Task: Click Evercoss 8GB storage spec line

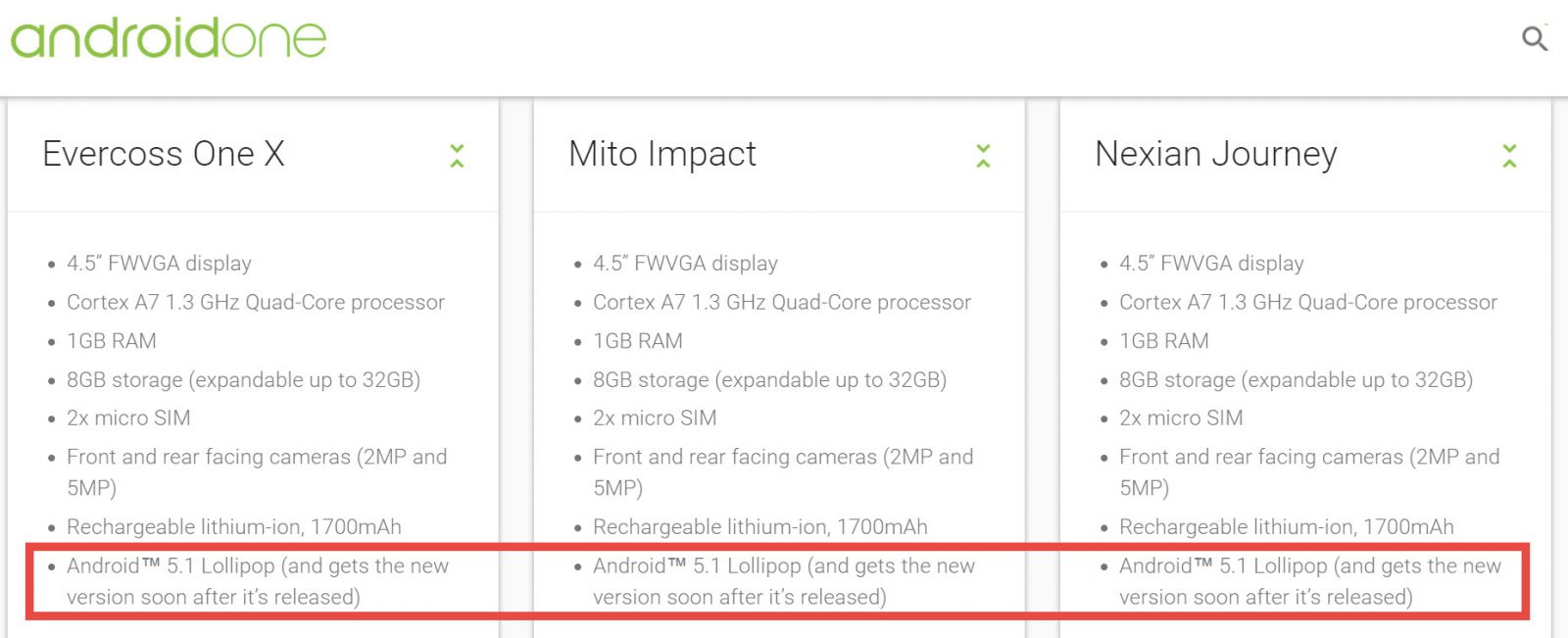Action: coord(244,380)
